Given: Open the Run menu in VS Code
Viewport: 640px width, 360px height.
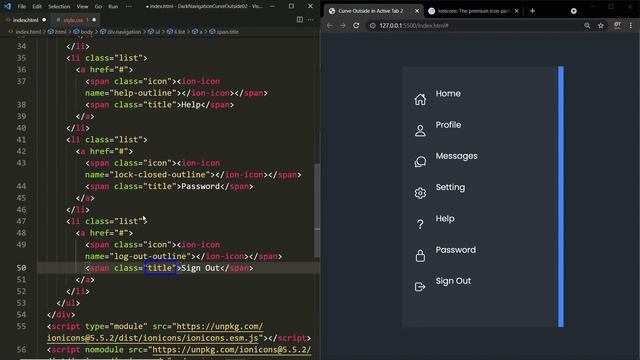Looking at the screenshot, I should click(x=113, y=7).
